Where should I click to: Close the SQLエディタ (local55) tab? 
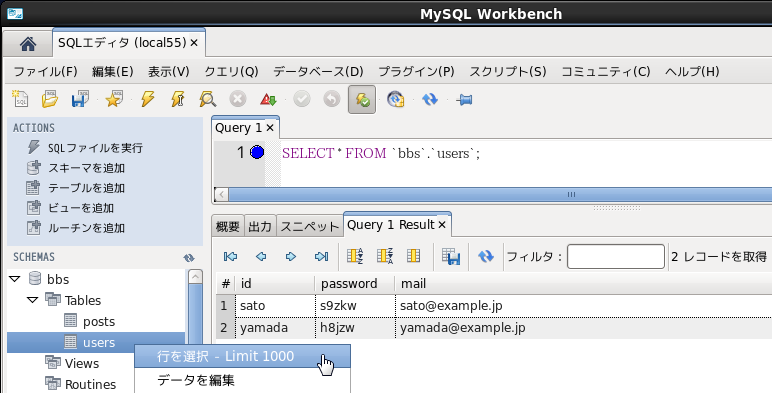click(194, 43)
